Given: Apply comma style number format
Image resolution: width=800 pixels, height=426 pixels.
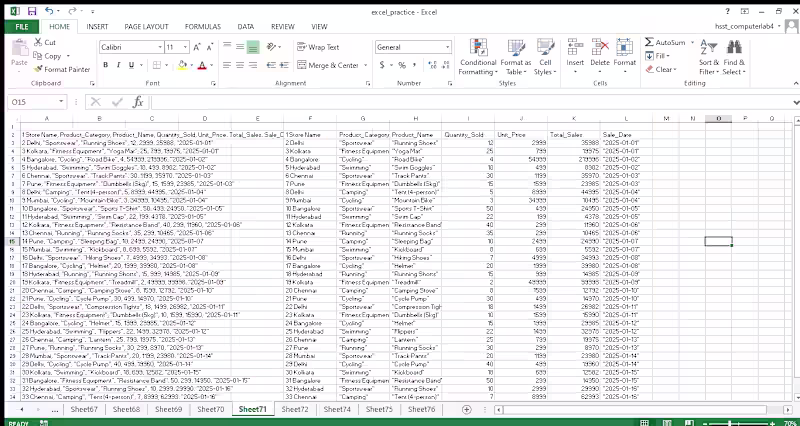Looking at the screenshot, I should 414,65.
